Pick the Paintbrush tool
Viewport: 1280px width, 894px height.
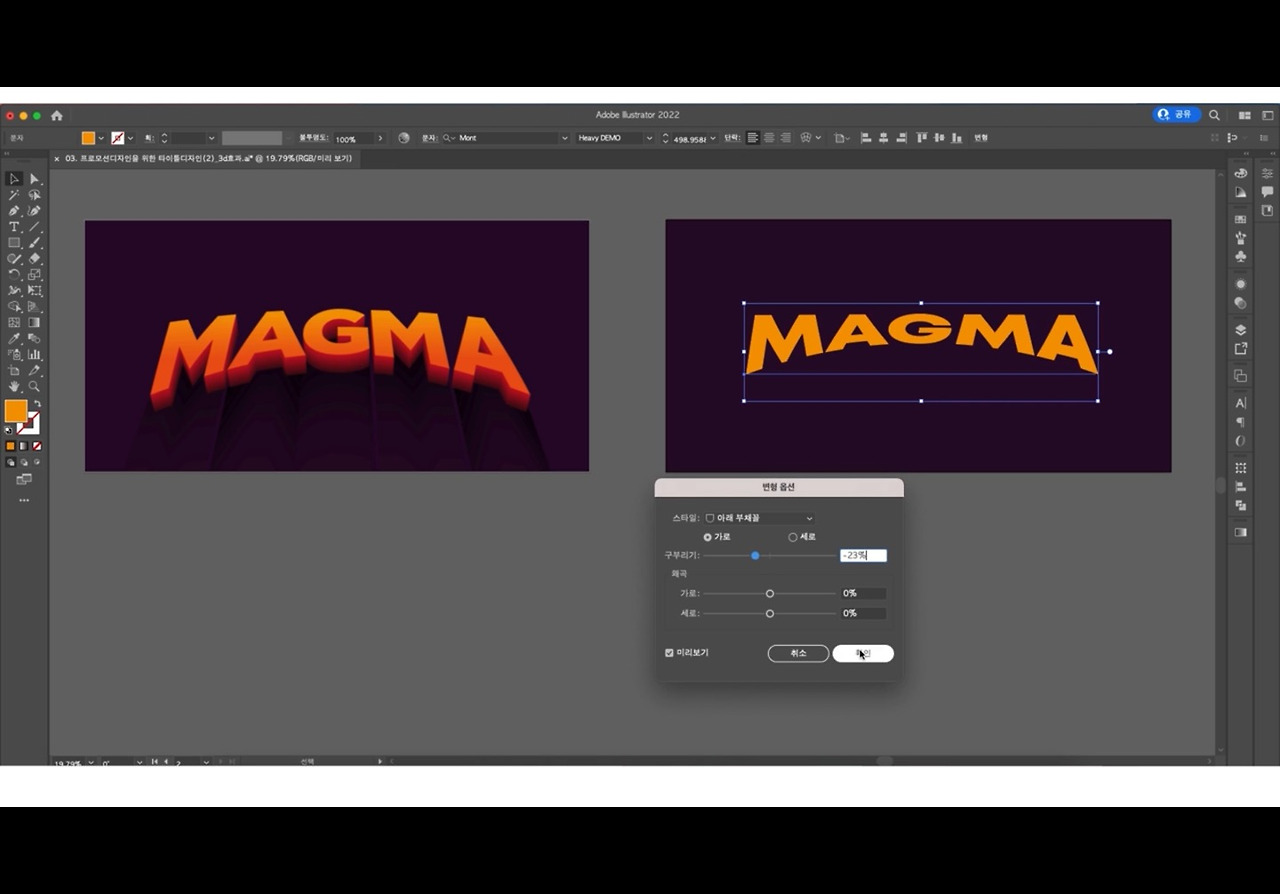coord(34,243)
